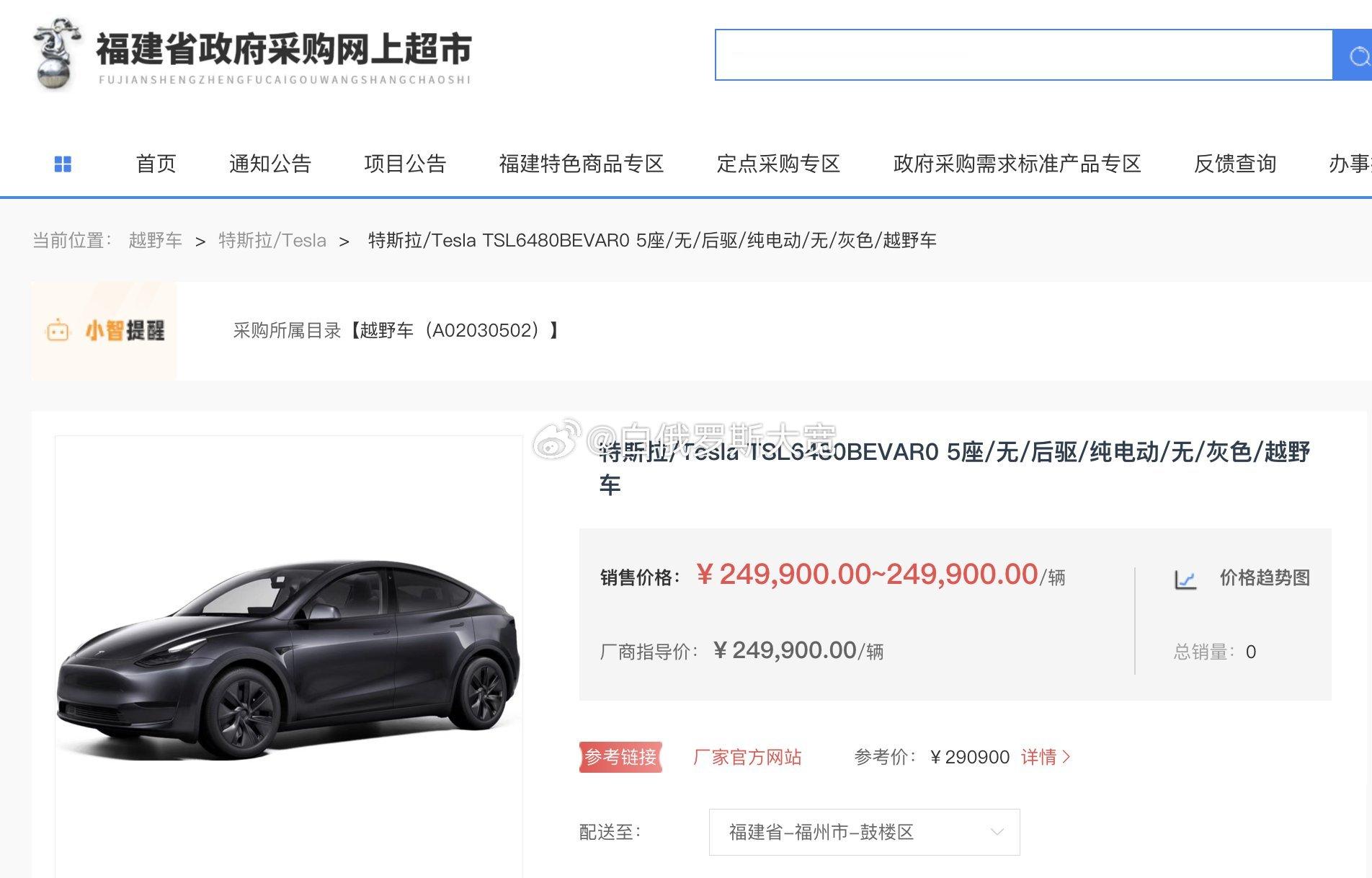The height and width of the screenshot is (878, 1372).
Task: Click 详情 next to reference price
Action: [1046, 757]
